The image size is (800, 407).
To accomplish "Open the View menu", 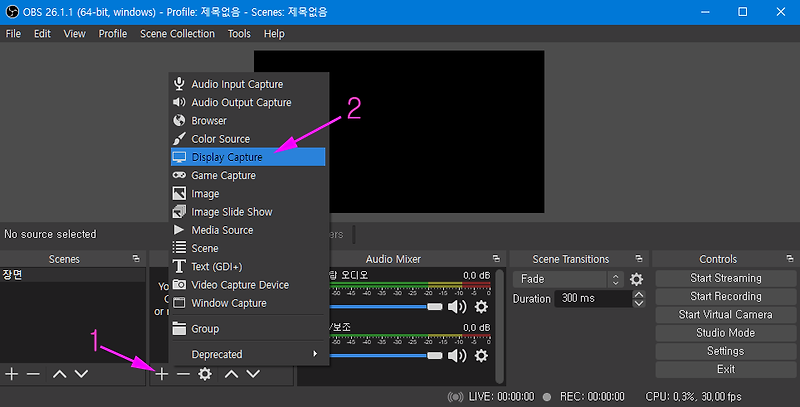I will coord(74,34).
